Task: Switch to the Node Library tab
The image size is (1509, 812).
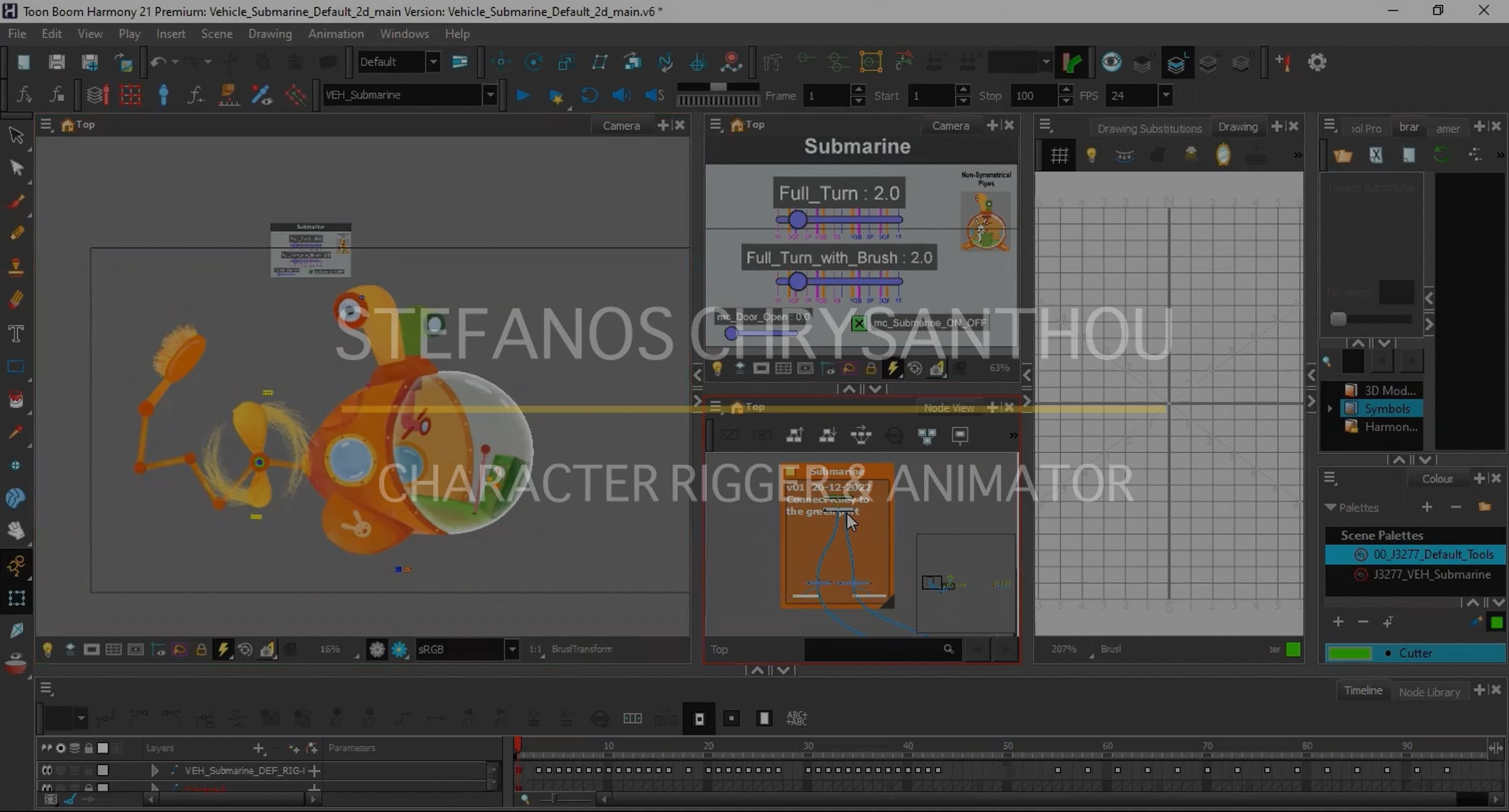Action: click(x=1429, y=691)
